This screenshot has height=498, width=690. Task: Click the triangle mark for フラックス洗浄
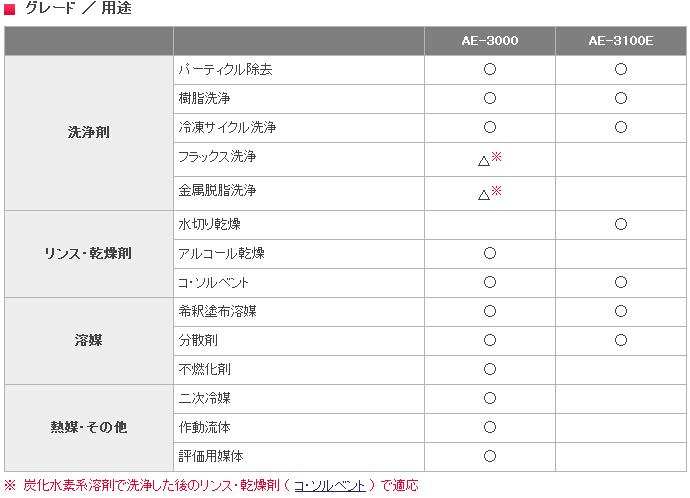pyautogui.click(x=484, y=160)
